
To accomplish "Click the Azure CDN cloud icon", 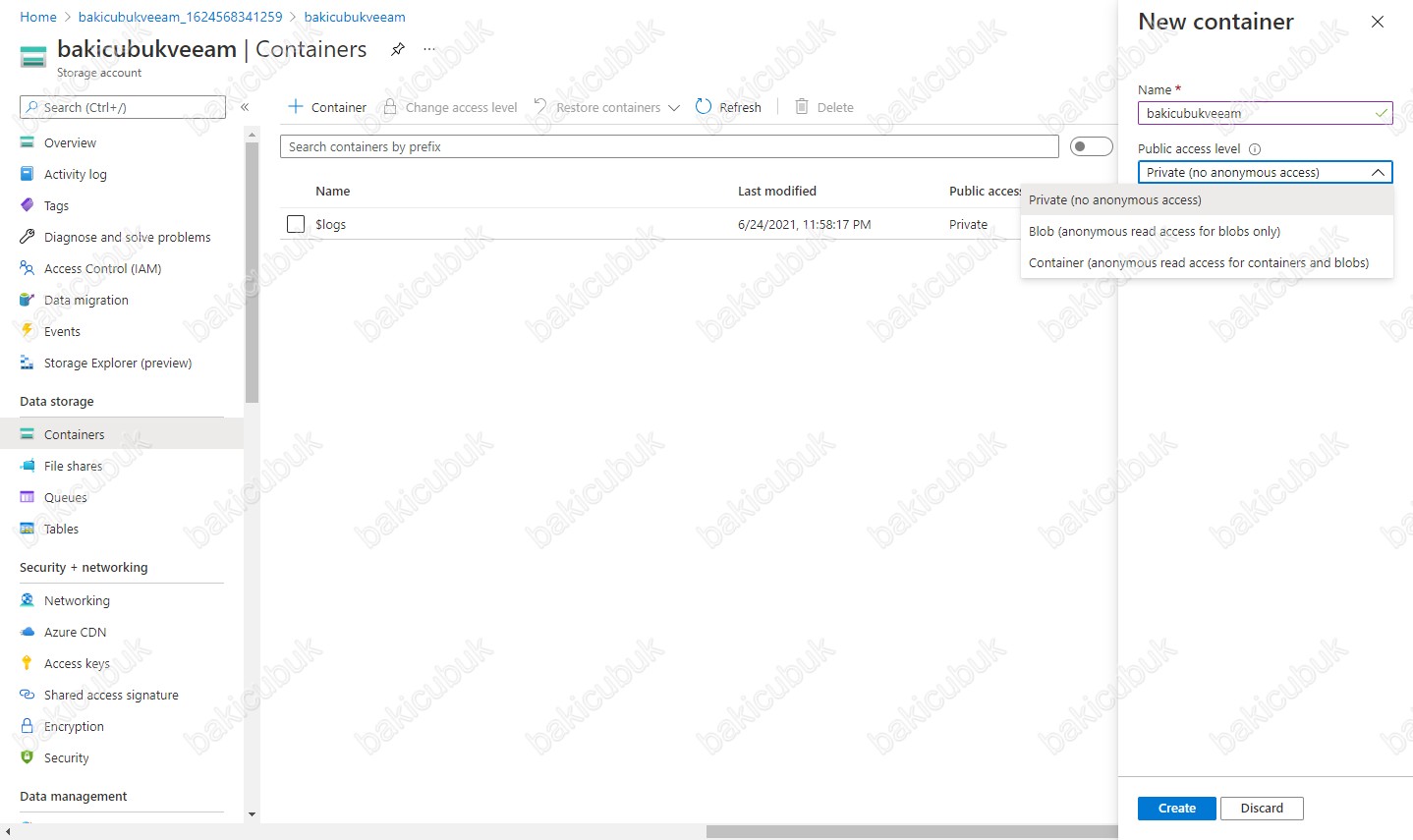I will 28,632.
